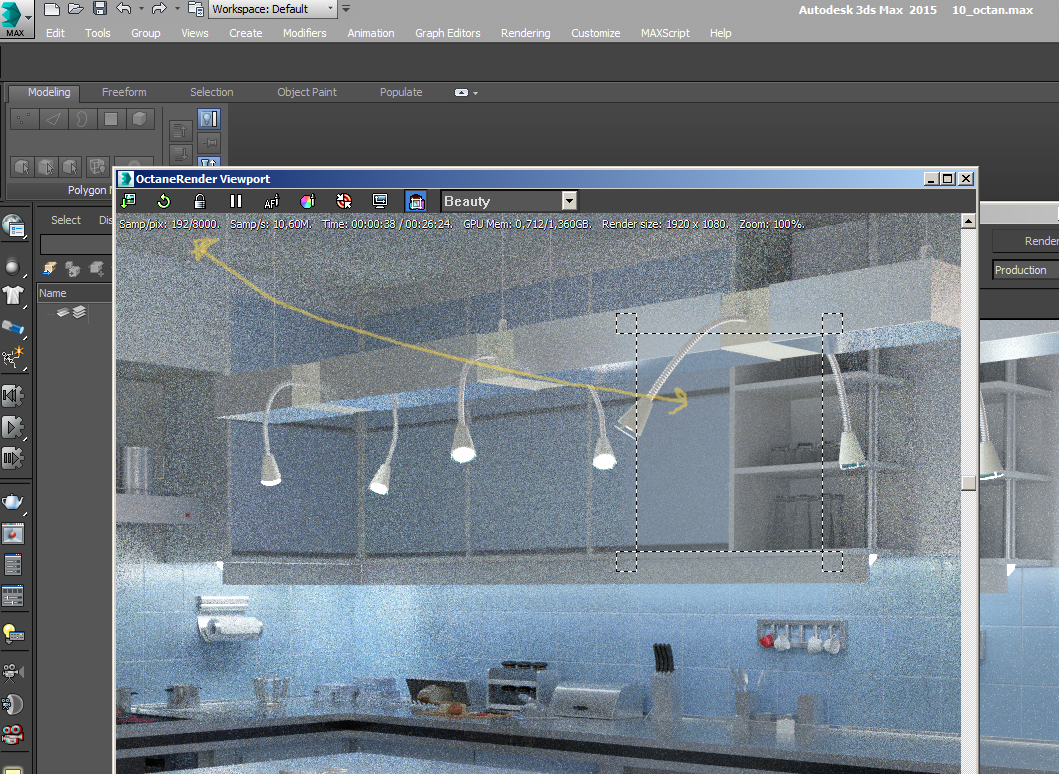1059x774 pixels.
Task: Create a new scene with New icon
Action: (x=52, y=9)
